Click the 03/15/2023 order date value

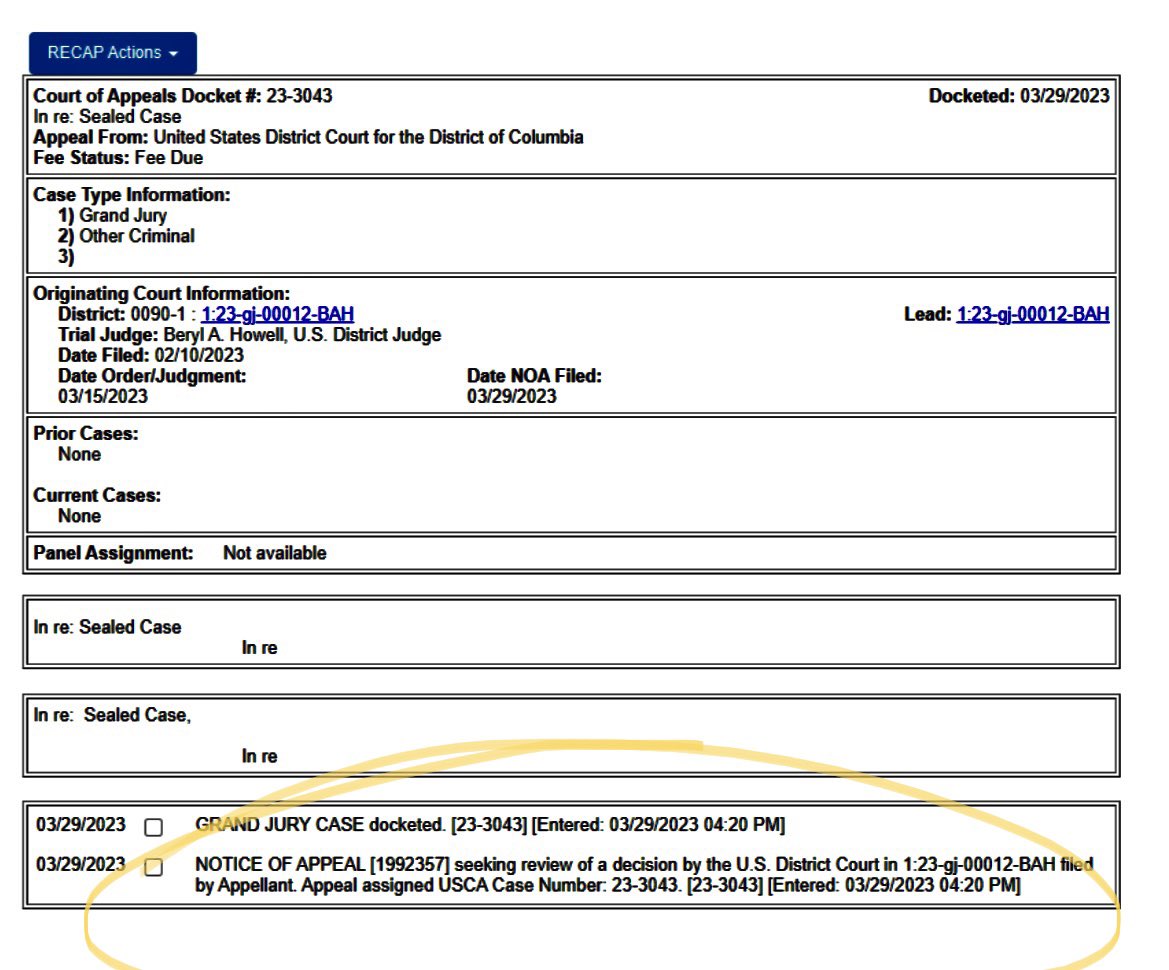103,396
